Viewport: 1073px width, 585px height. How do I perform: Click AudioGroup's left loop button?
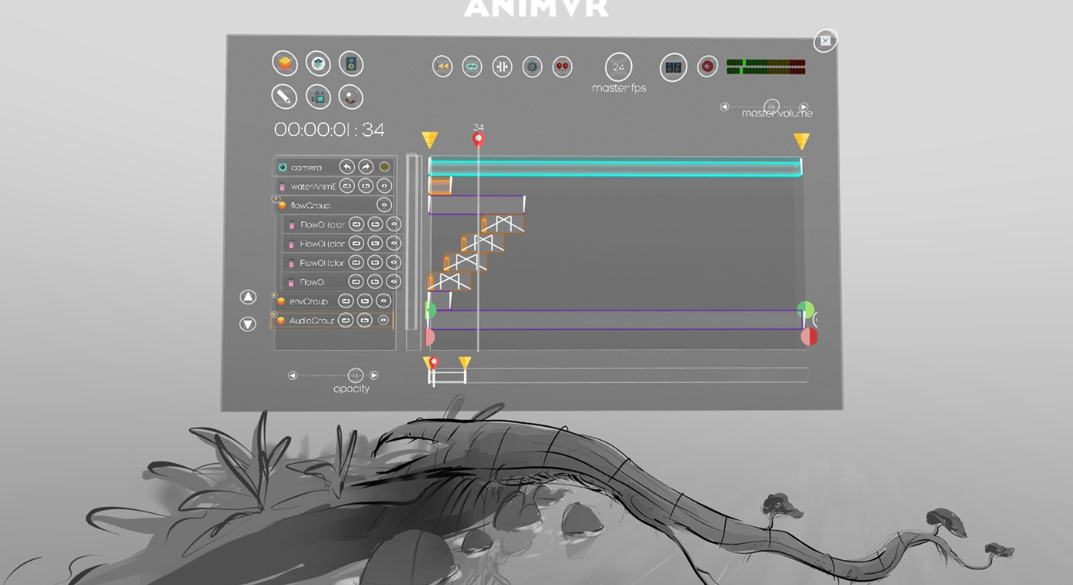[x=346, y=320]
